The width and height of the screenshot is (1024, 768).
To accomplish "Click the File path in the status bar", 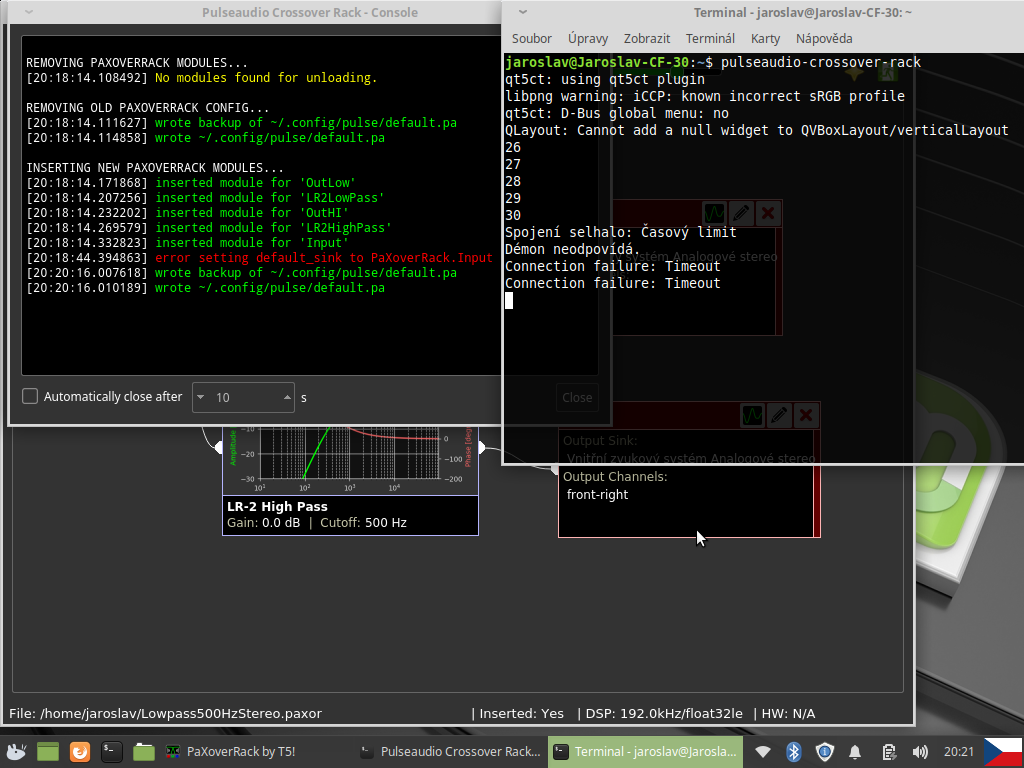I will [165, 714].
